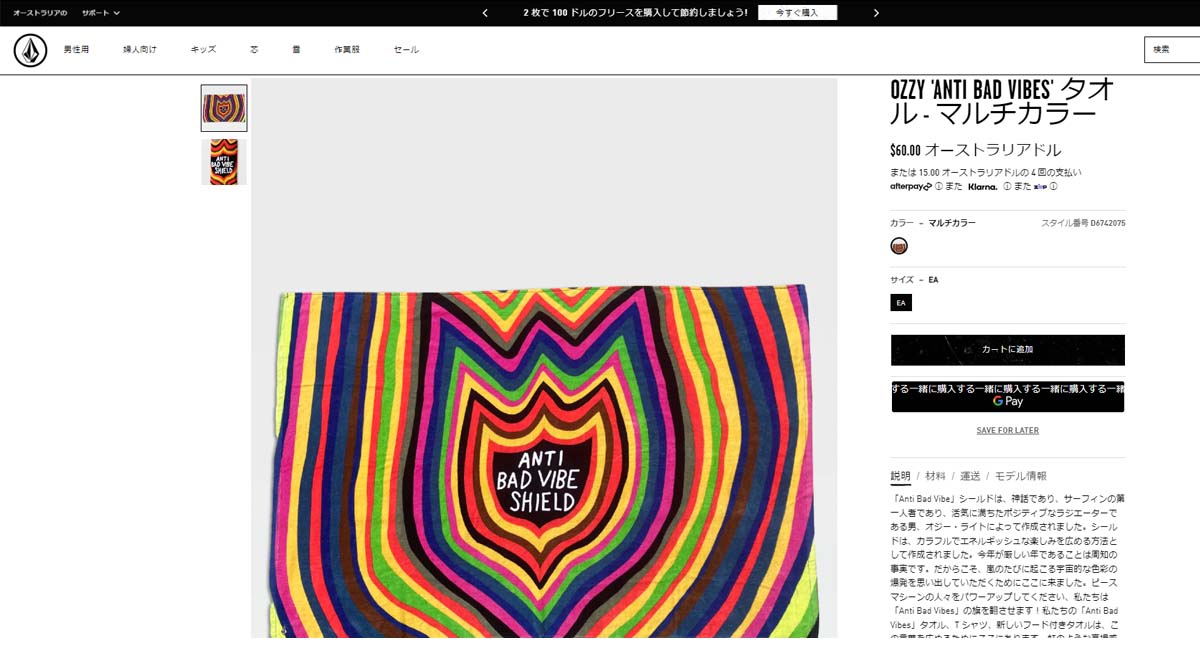Open the セール menu
1200x650 pixels.
point(406,49)
